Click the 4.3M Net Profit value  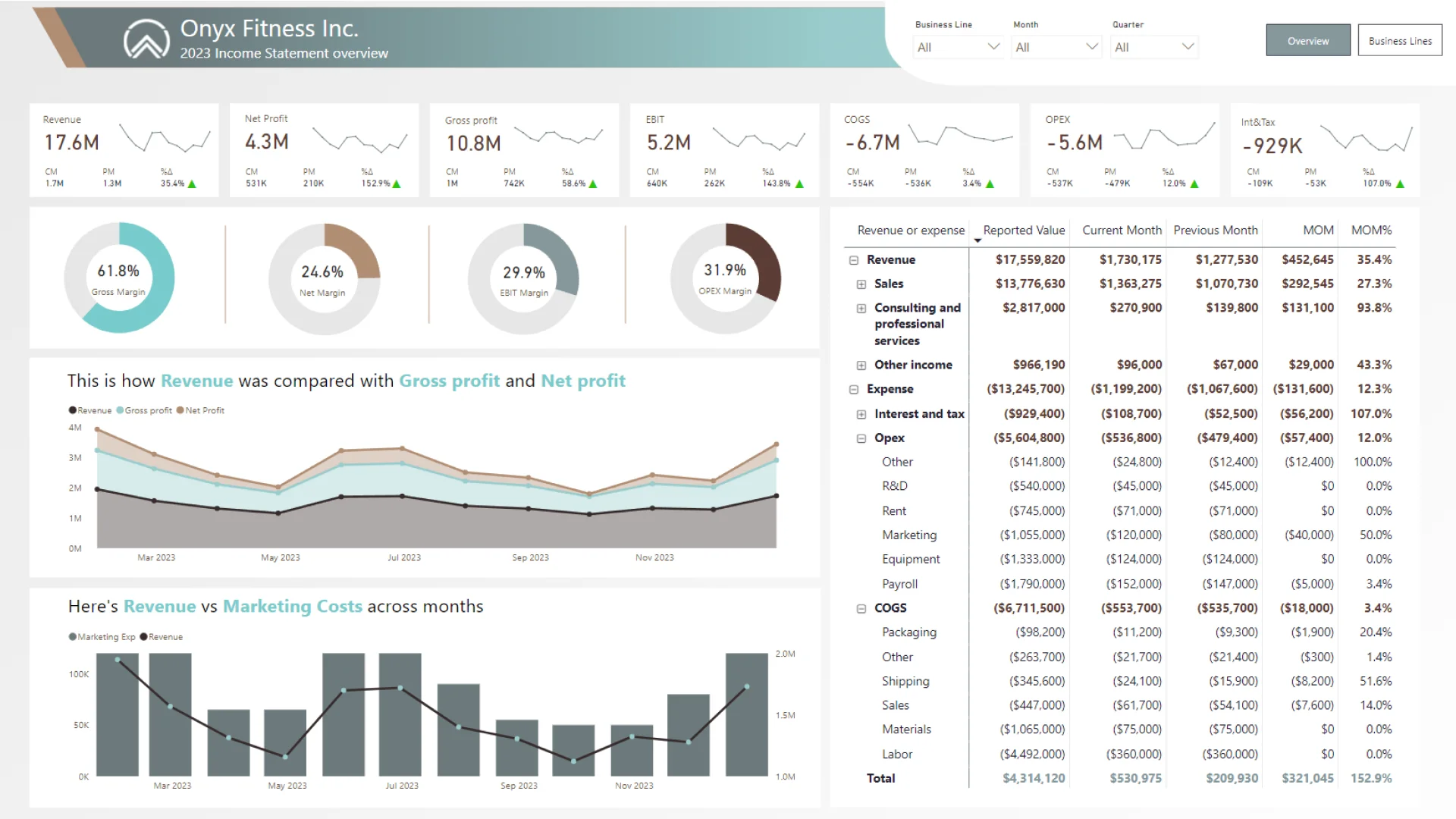pyautogui.click(x=267, y=142)
